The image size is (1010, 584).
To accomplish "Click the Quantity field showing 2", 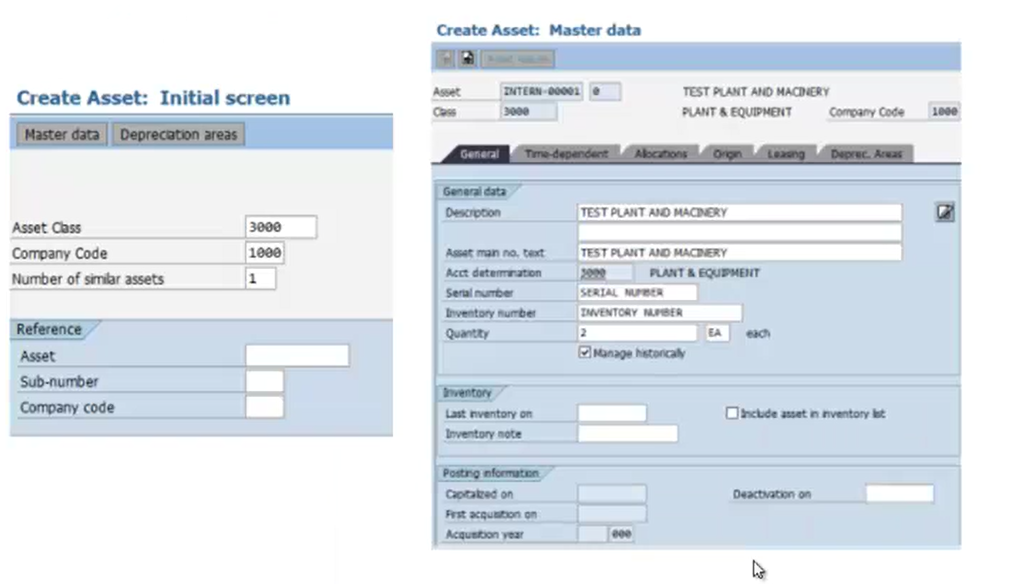I will (x=637, y=332).
